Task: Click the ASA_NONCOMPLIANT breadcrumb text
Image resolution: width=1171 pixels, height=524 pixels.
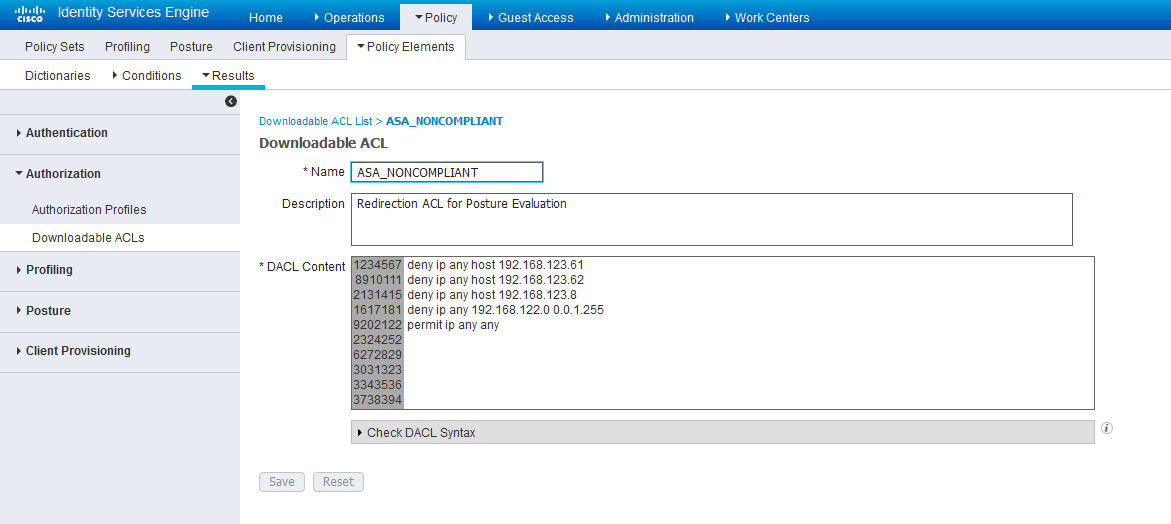Action: pos(444,121)
